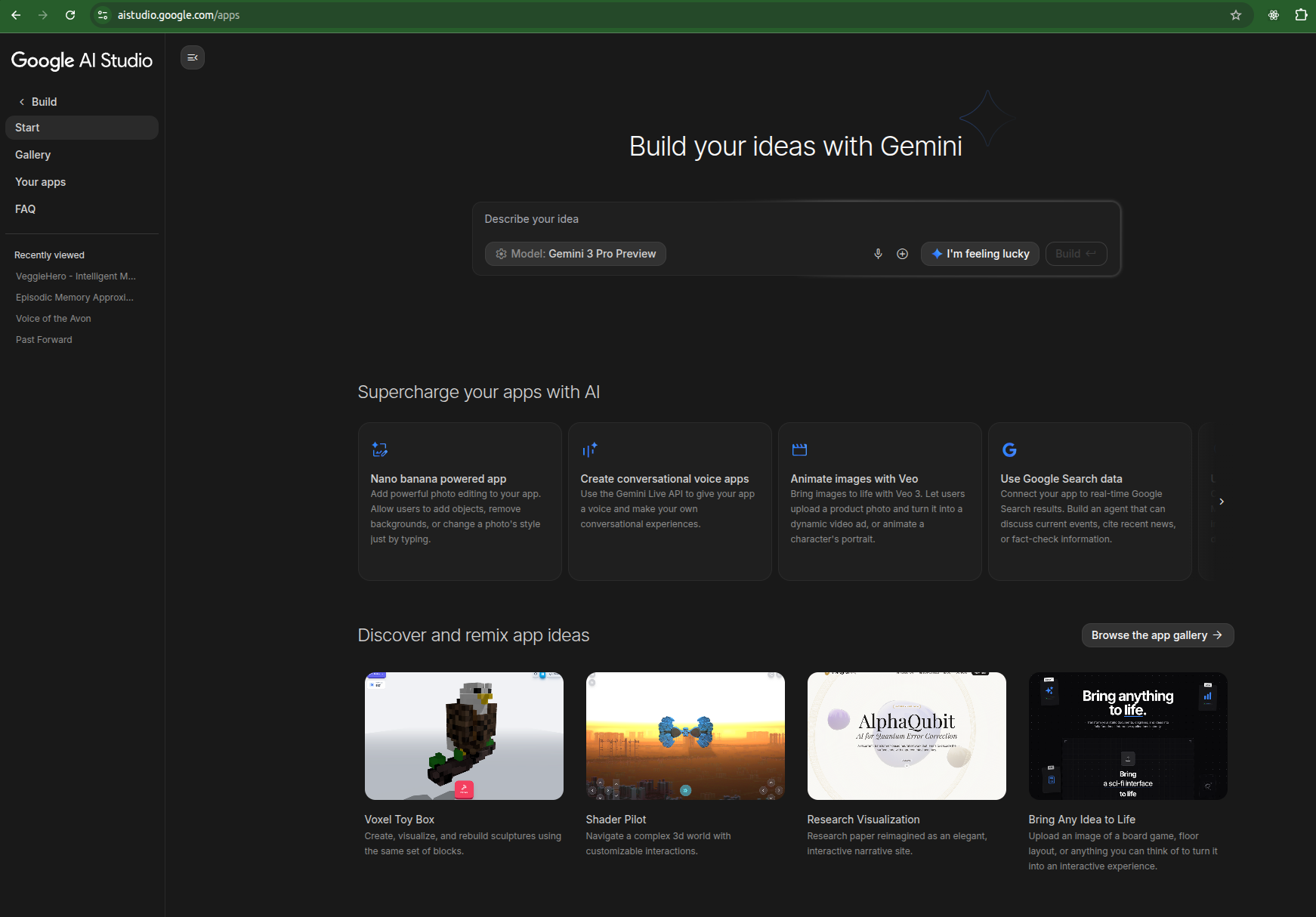Image resolution: width=1316 pixels, height=917 pixels.
Task: Click the plus-circle add attachment icon
Action: click(902, 254)
